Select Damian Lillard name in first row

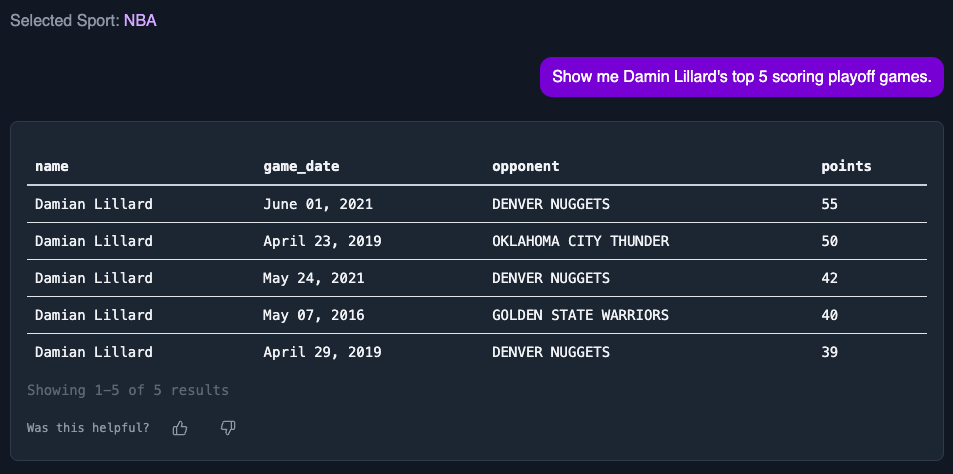pos(94,204)
